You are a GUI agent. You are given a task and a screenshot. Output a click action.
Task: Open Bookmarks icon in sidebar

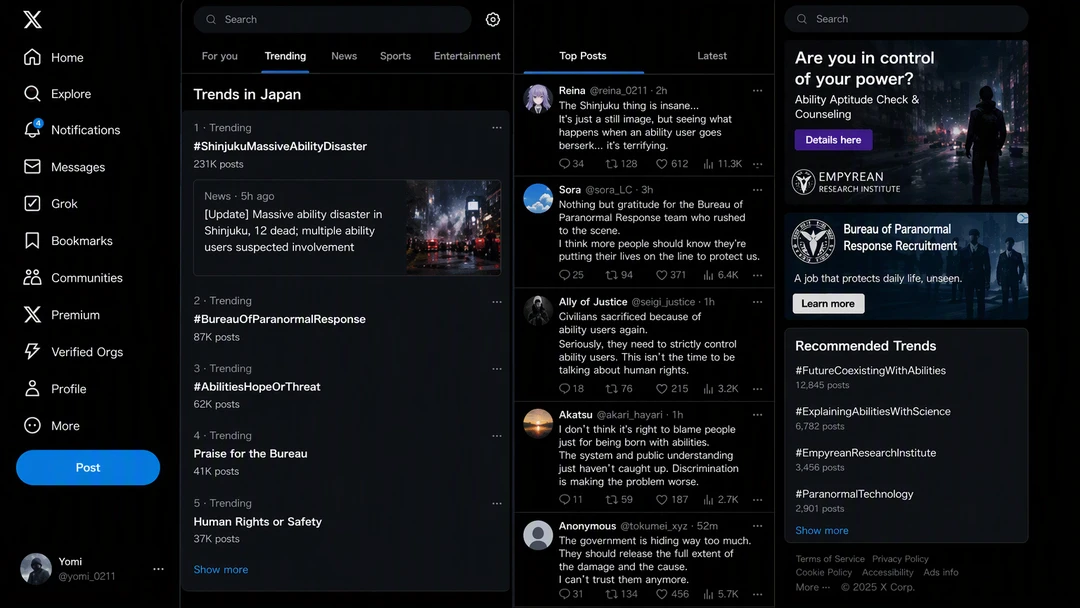point(32,240)
